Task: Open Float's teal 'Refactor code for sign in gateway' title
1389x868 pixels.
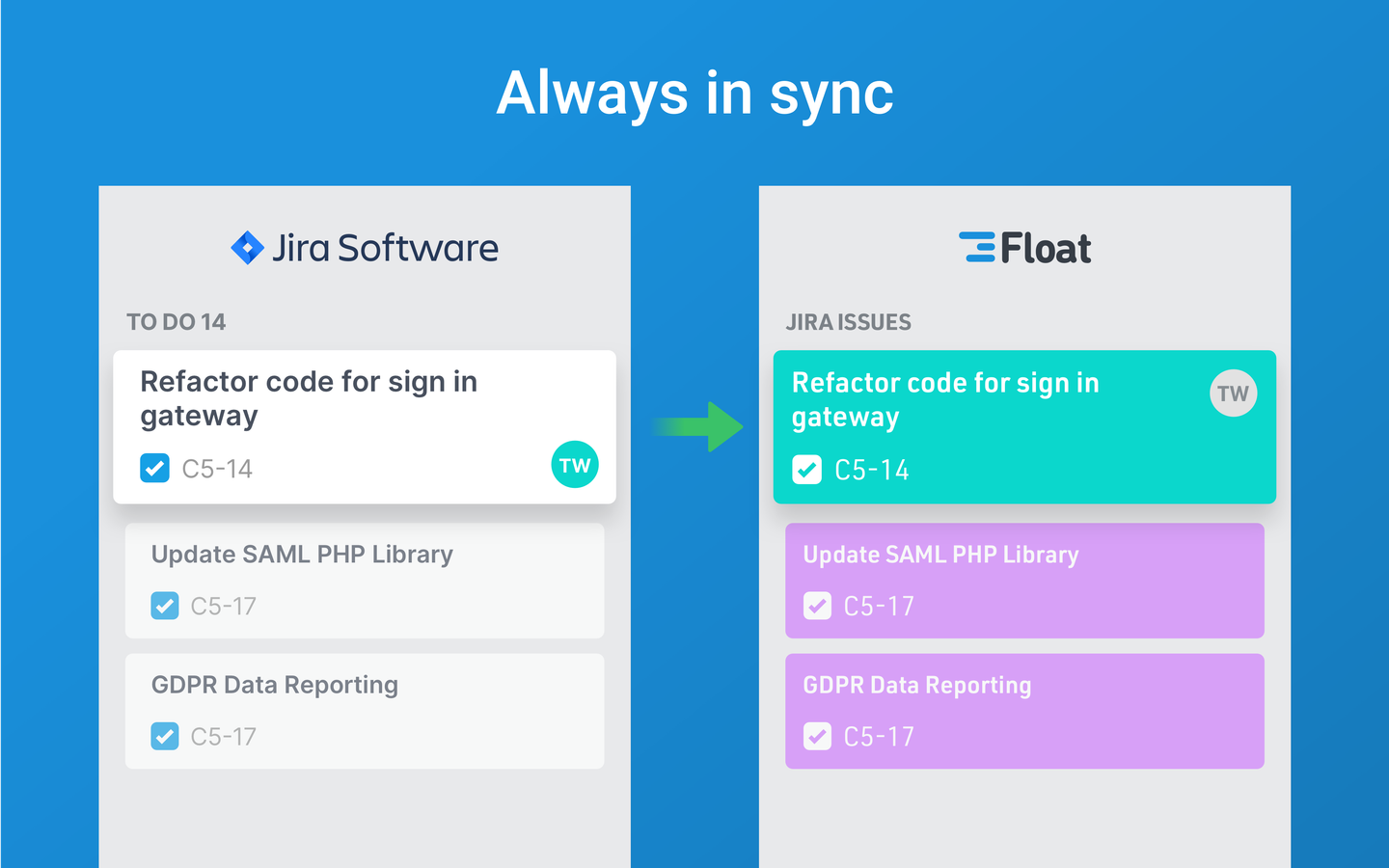Action: tap(945, 399)
